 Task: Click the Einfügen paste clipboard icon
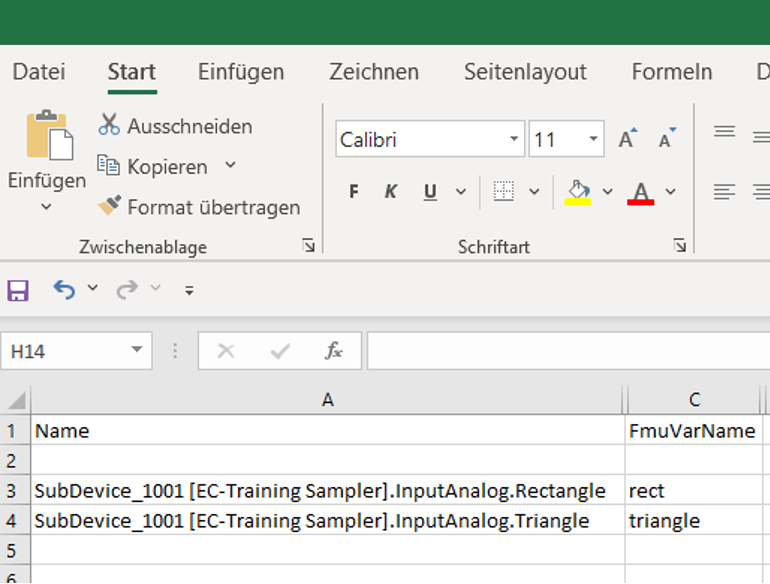[46, 136]
